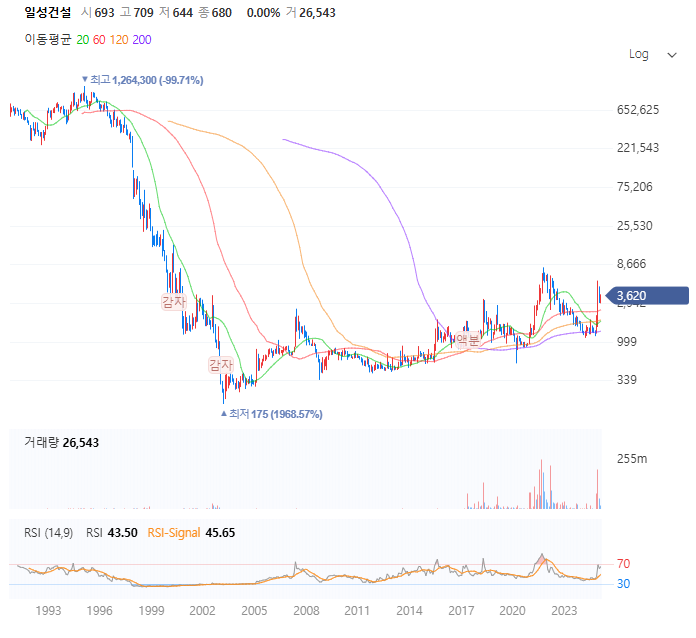Image resolution: width=696 pixels, height=638 pixels.
Task: Click the 종 680 close price value
Action: click(215, 12)
